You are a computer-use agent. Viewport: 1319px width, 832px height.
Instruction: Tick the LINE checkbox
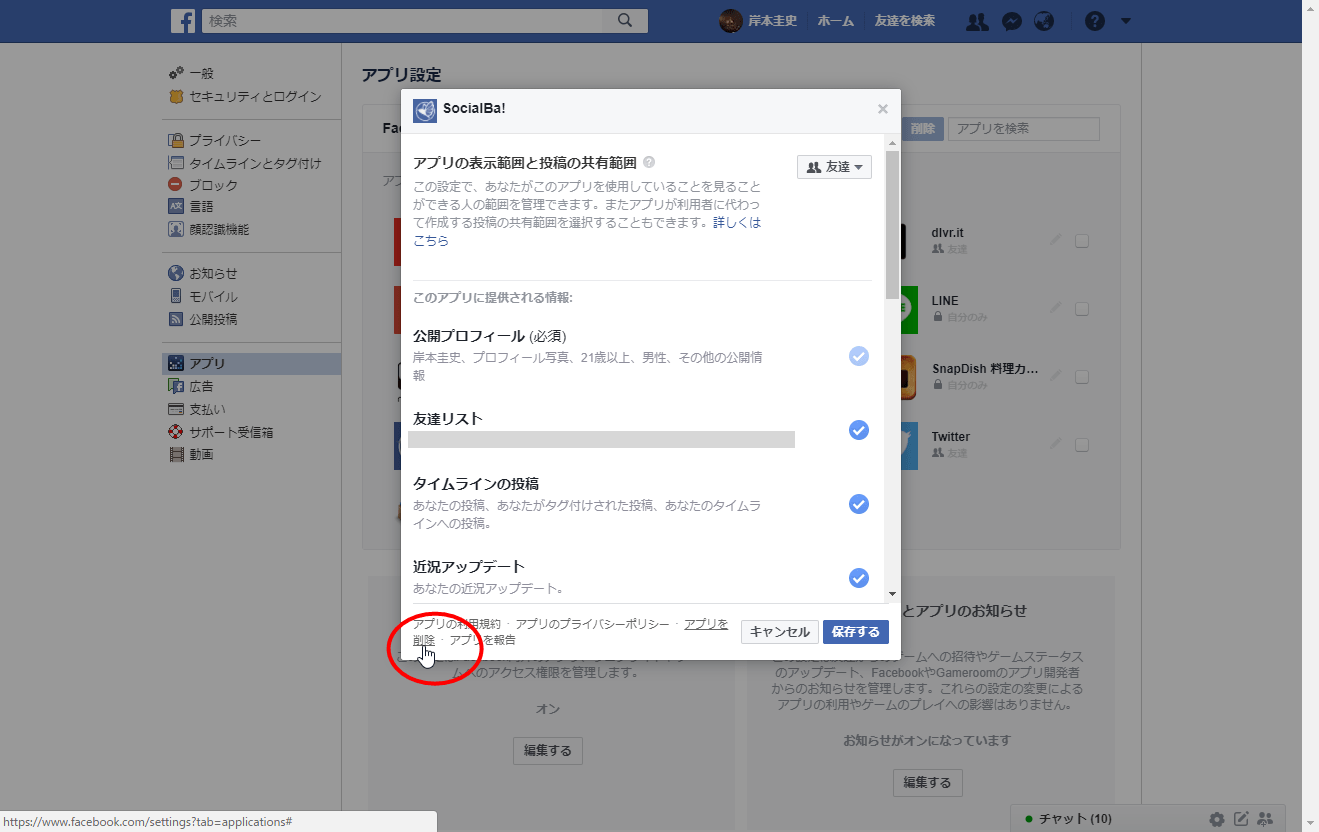click(1082, 309)
